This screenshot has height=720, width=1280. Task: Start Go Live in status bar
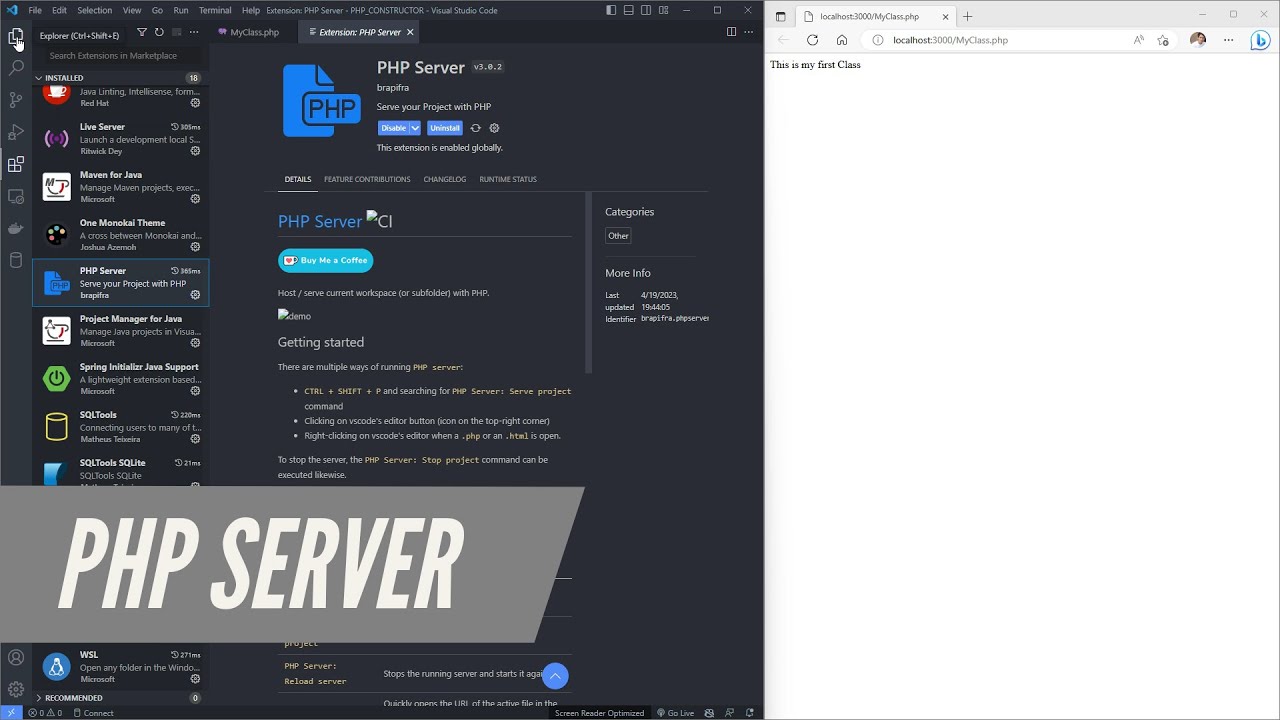coord(675,713)
